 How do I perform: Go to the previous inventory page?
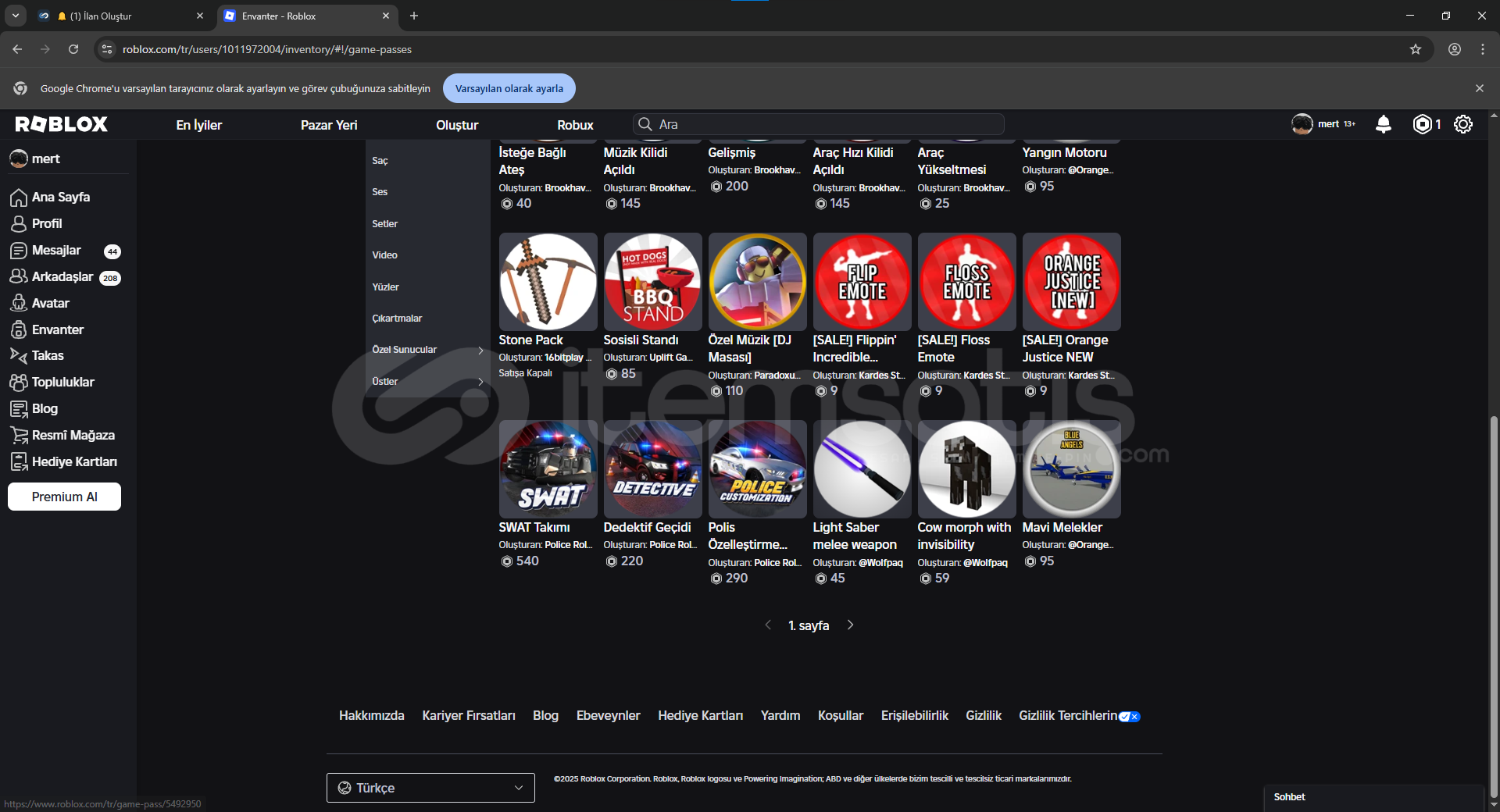[x=768, y=625]
